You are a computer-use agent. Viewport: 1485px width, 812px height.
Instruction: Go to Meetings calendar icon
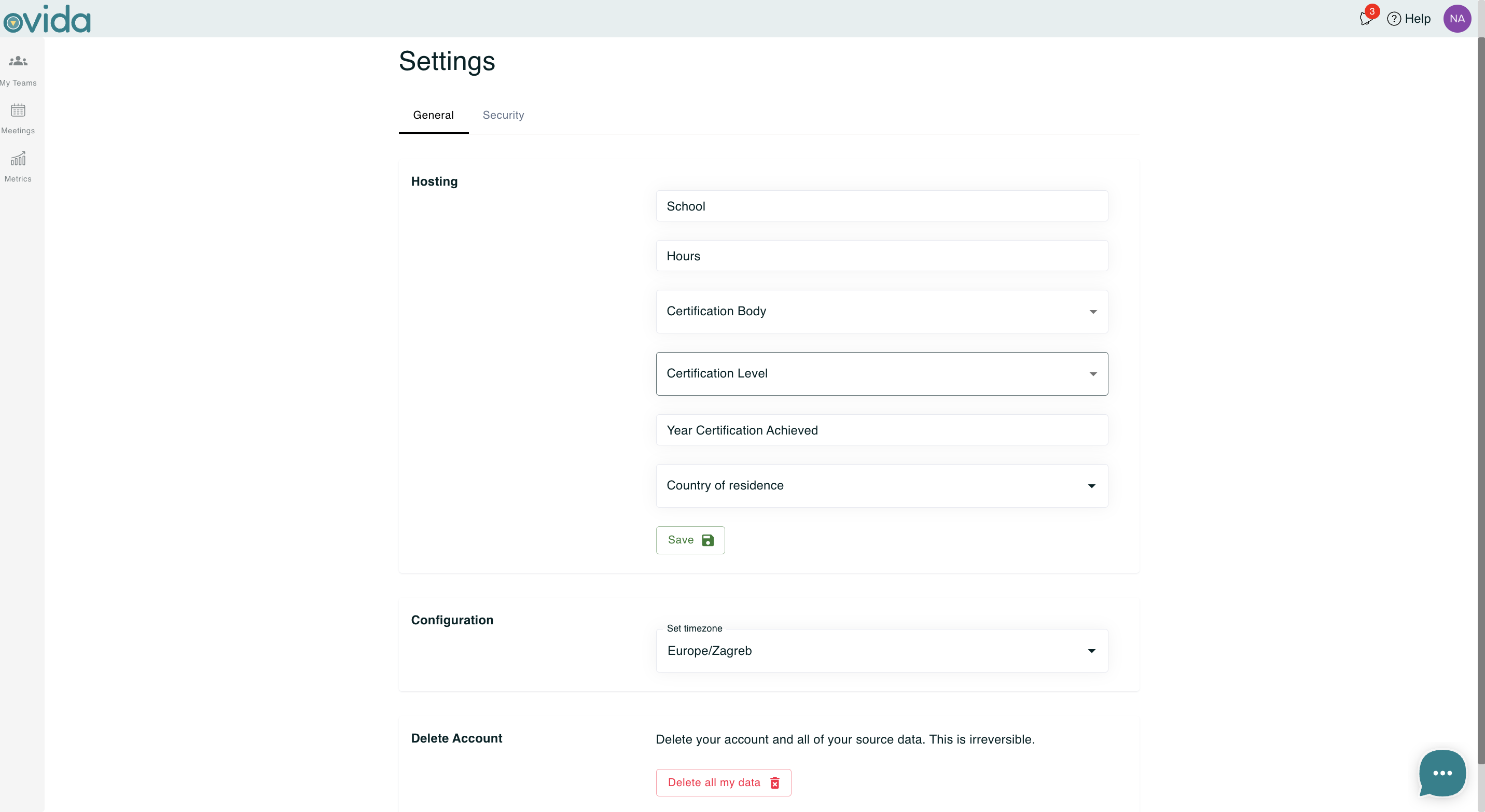[18, 110]
